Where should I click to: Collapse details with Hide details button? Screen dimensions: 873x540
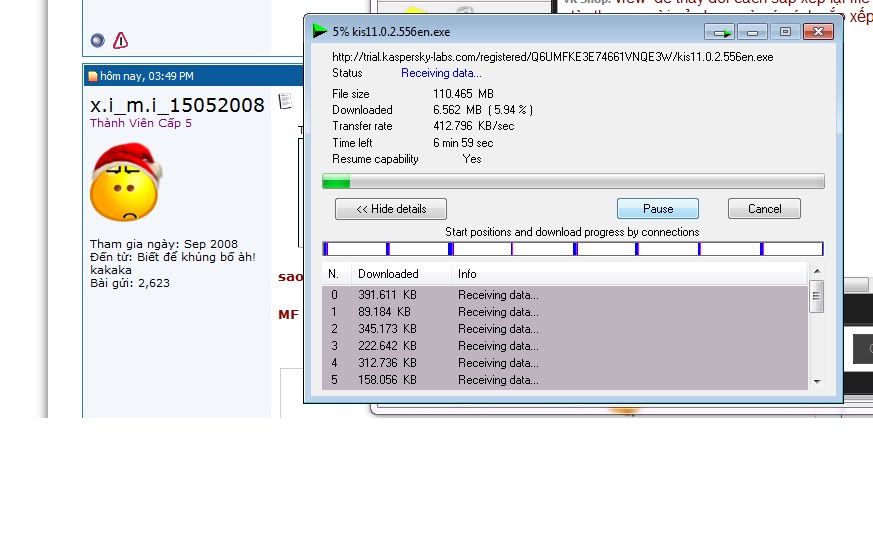tap(391, 209)
